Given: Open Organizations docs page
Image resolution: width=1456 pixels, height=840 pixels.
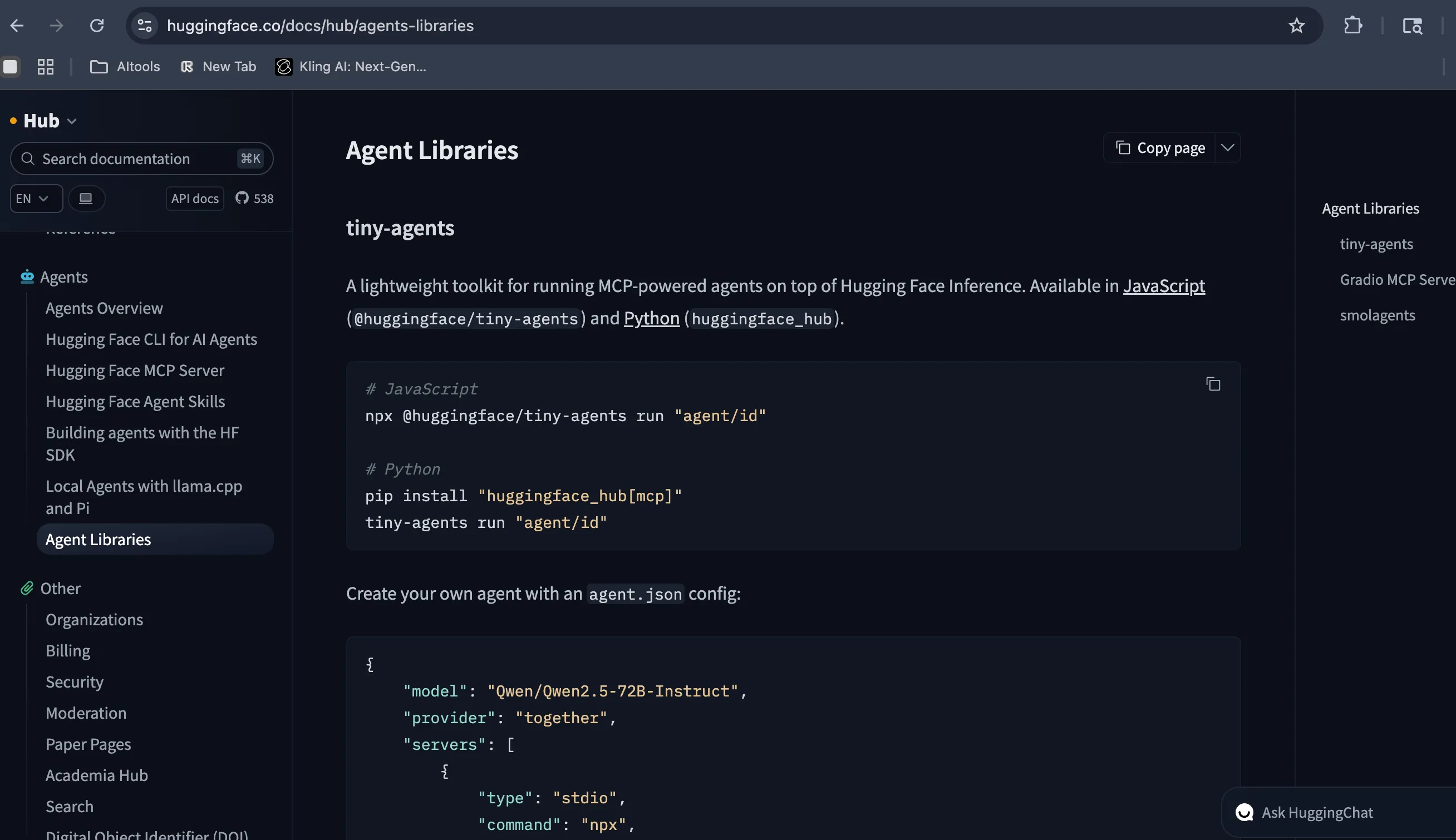Looking at the screenshot, I should [x=94, y=619].
